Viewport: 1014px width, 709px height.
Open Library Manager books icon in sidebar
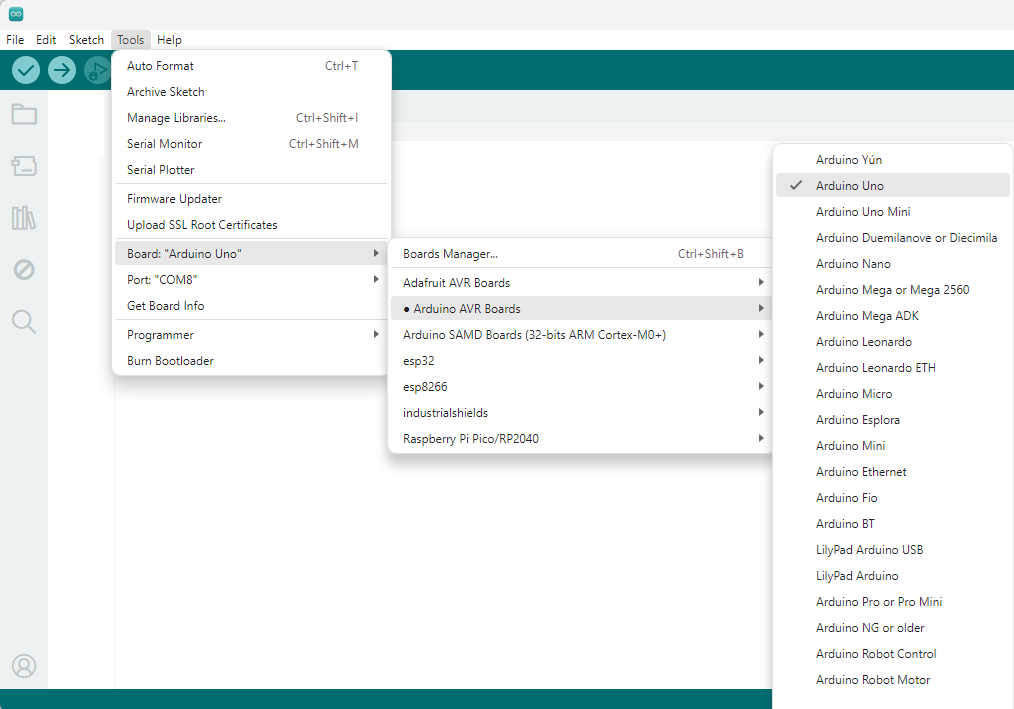[x=24, y=218]
